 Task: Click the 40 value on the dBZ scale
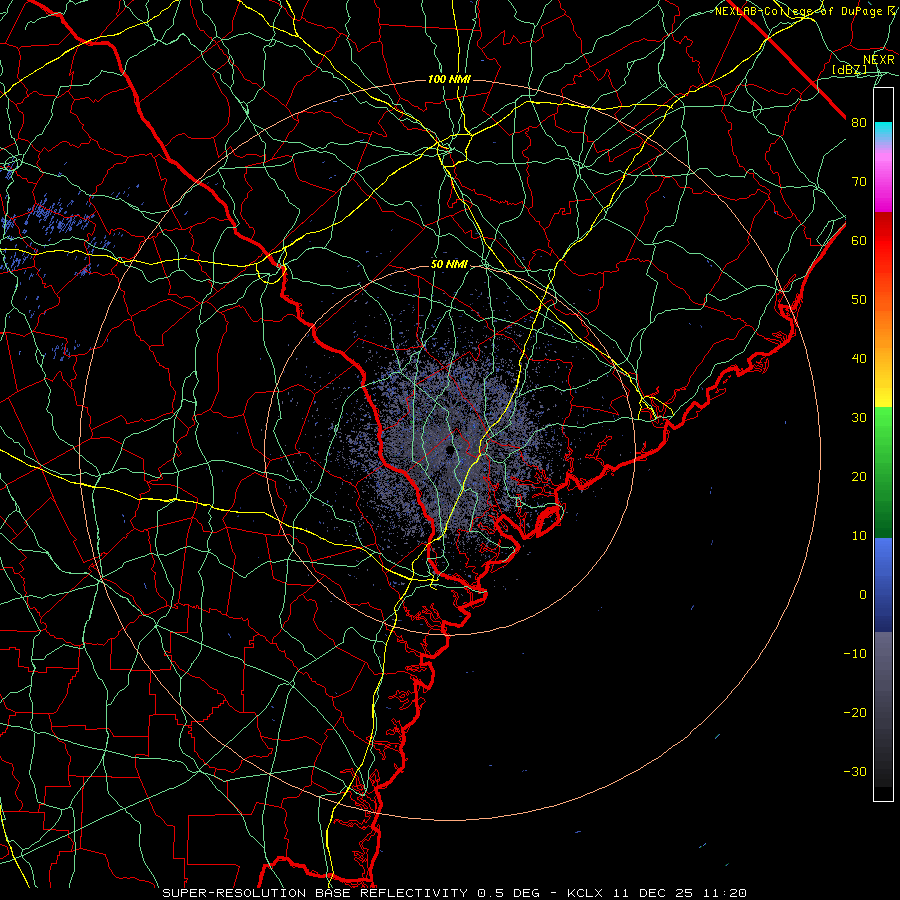(x=859, y=359)
